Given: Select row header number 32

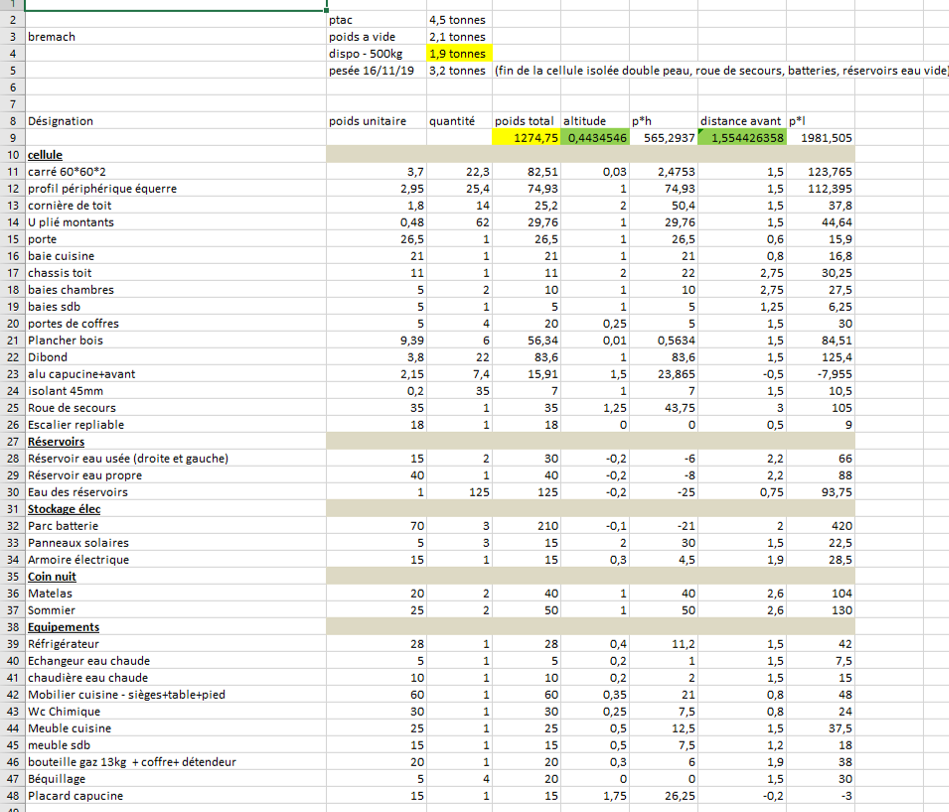Looking at the screenshot, I should 12,526.
